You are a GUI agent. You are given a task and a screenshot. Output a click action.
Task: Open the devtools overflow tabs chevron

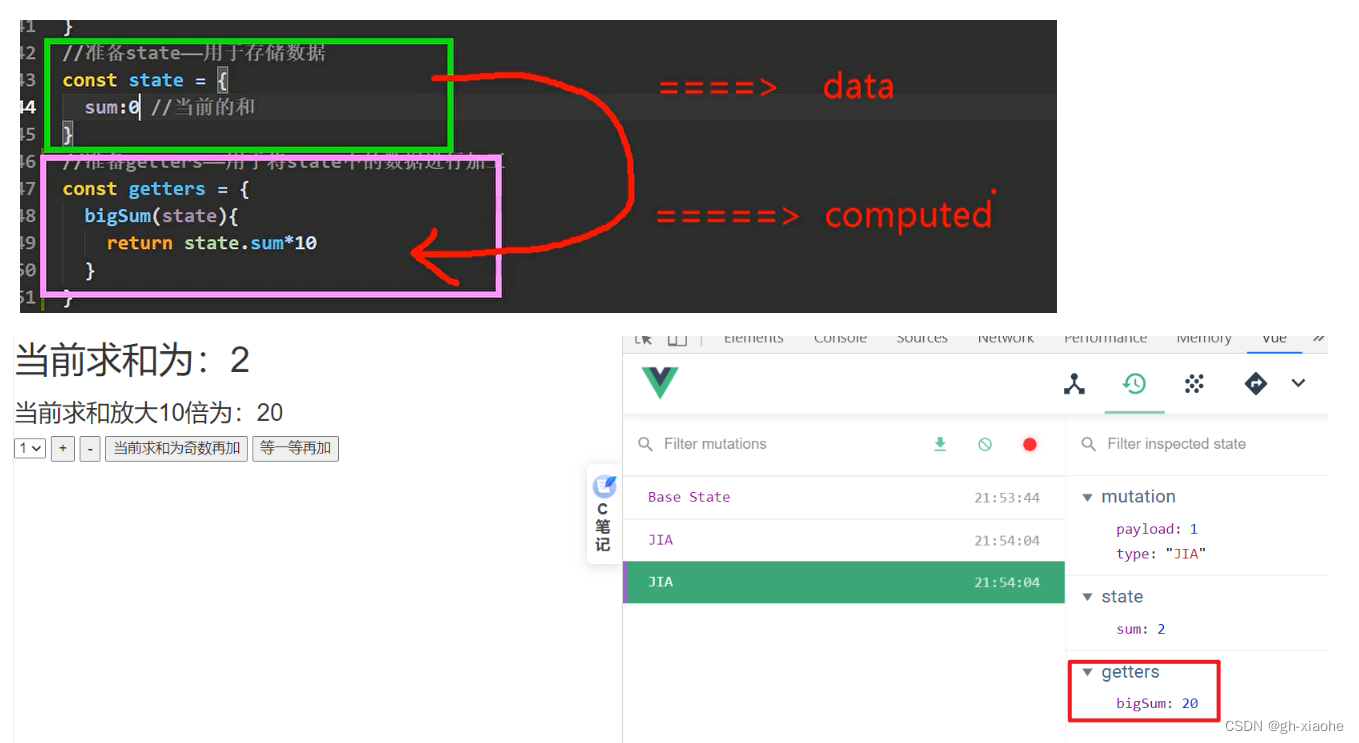pyautogui.click(x=1319, y=339)
